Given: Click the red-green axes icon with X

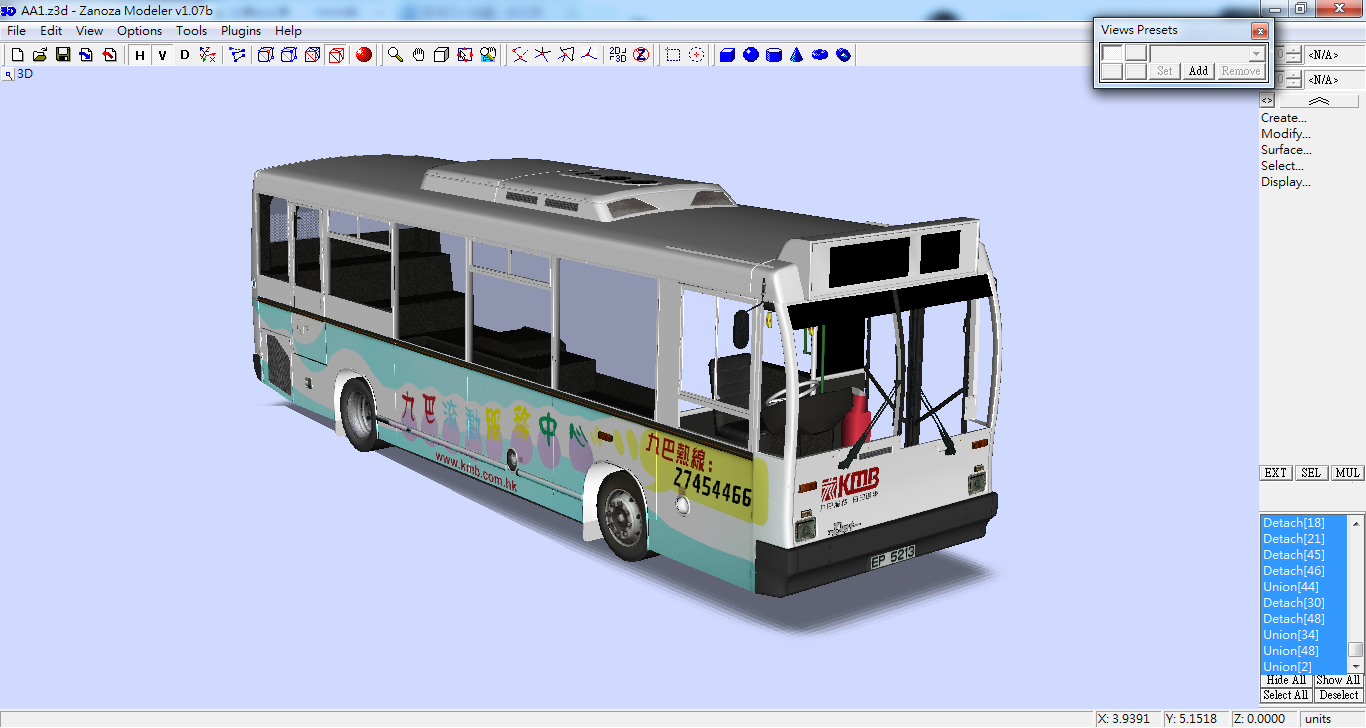Looking at the screenshot, I should pos(208,55).
